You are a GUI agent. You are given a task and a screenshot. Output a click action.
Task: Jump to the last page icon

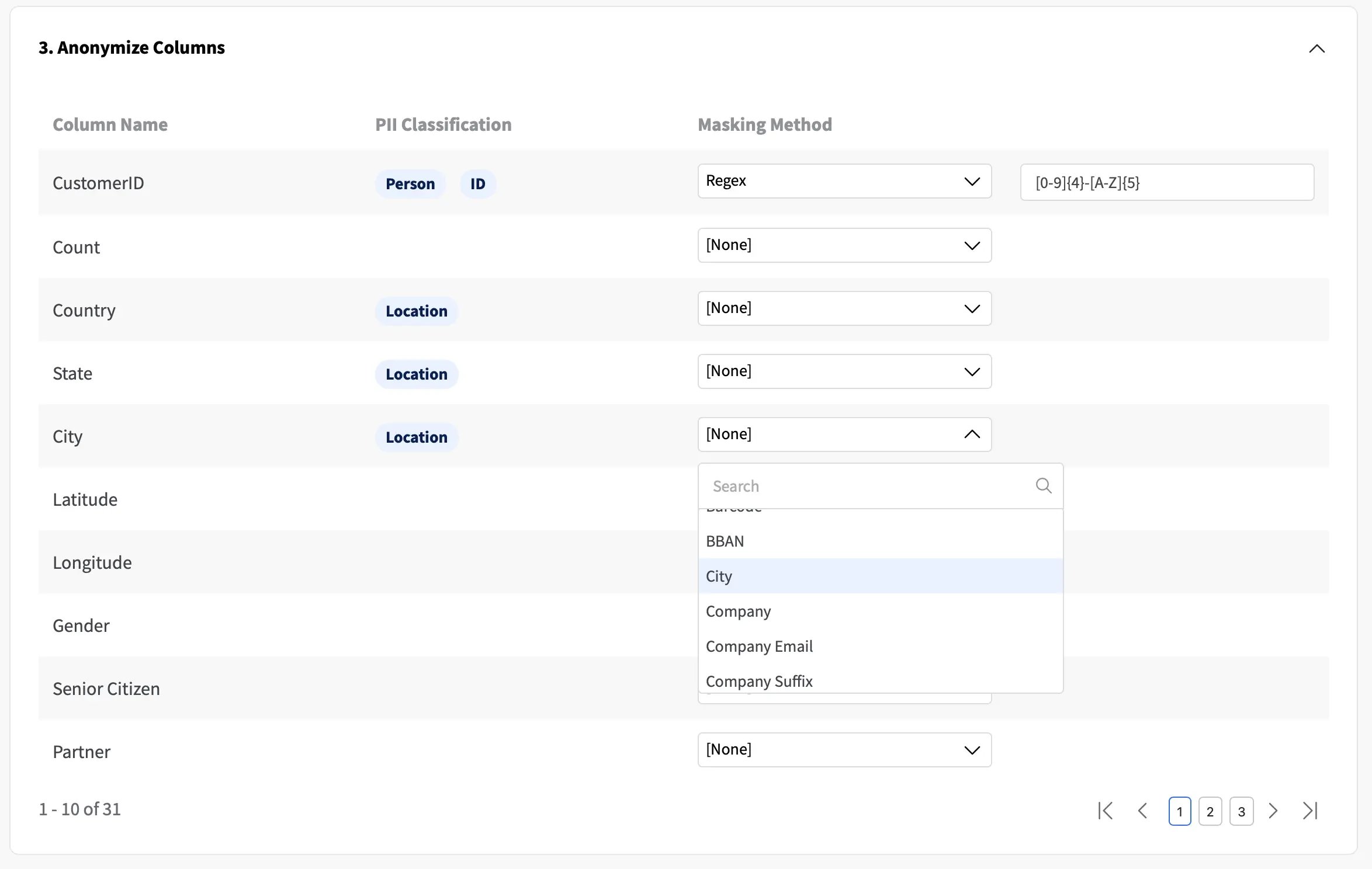(x=1310, y=811)
